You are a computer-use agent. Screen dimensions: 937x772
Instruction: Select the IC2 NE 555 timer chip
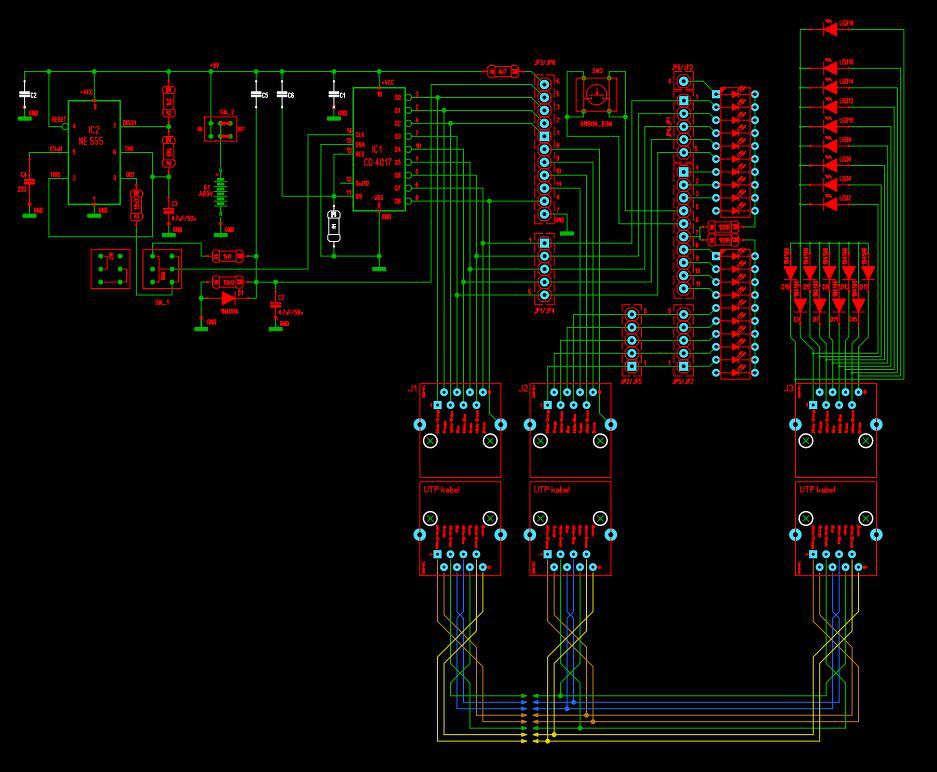point(94,152)
